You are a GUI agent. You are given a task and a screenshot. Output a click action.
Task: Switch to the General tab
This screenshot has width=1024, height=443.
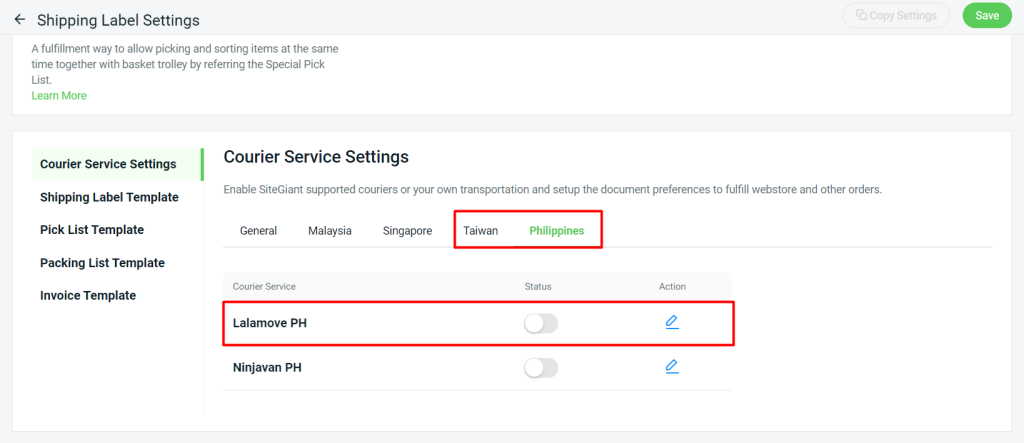point(259,231)
